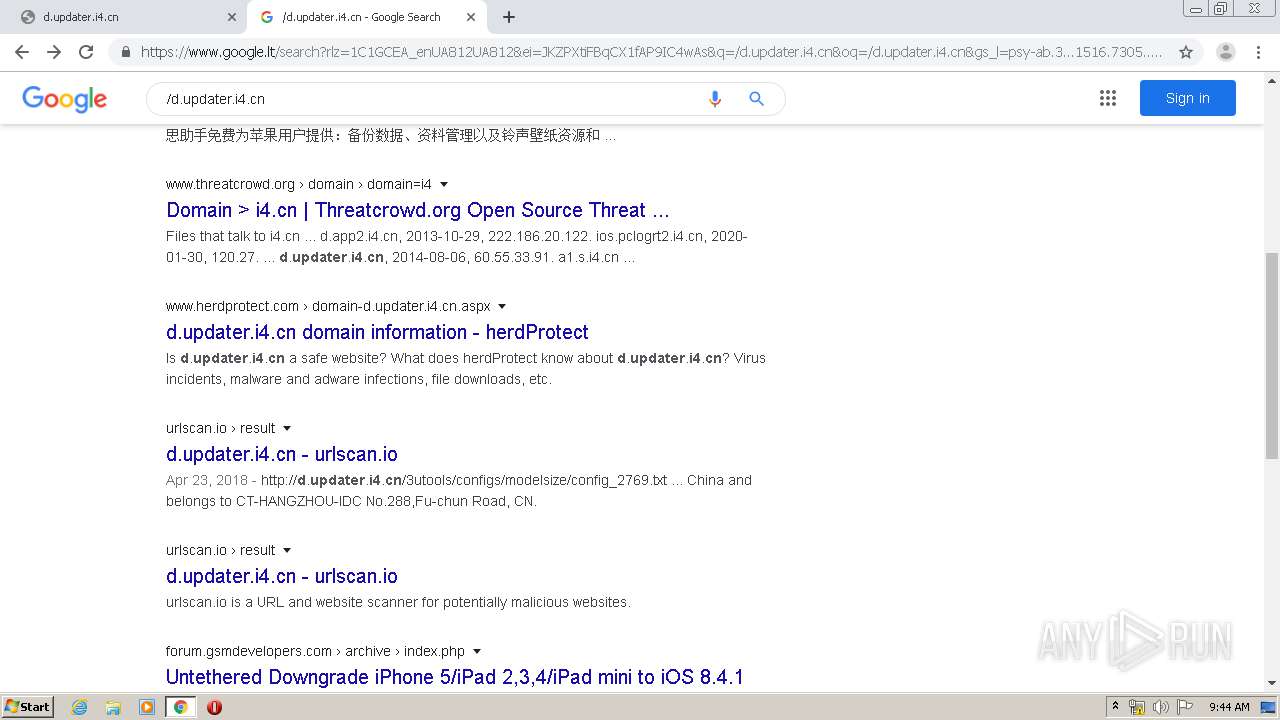Sign in to Google account

(1187, 98)
